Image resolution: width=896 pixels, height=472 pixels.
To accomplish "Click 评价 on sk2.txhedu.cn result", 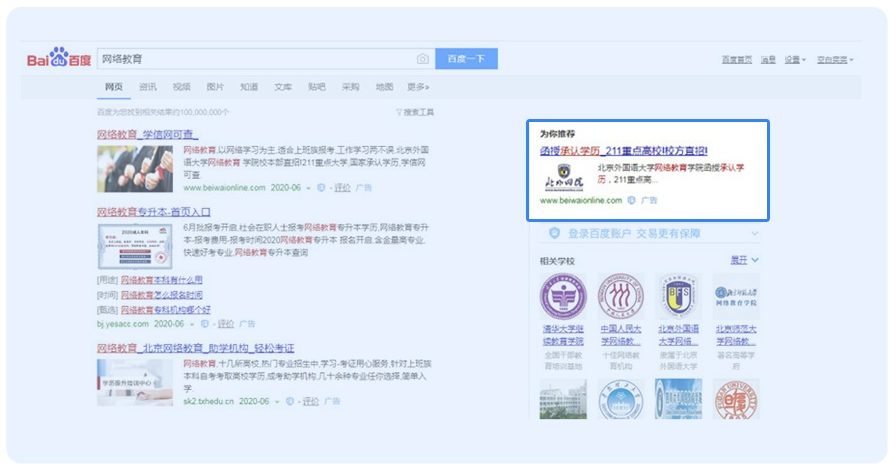I will (x=311, y=402).
